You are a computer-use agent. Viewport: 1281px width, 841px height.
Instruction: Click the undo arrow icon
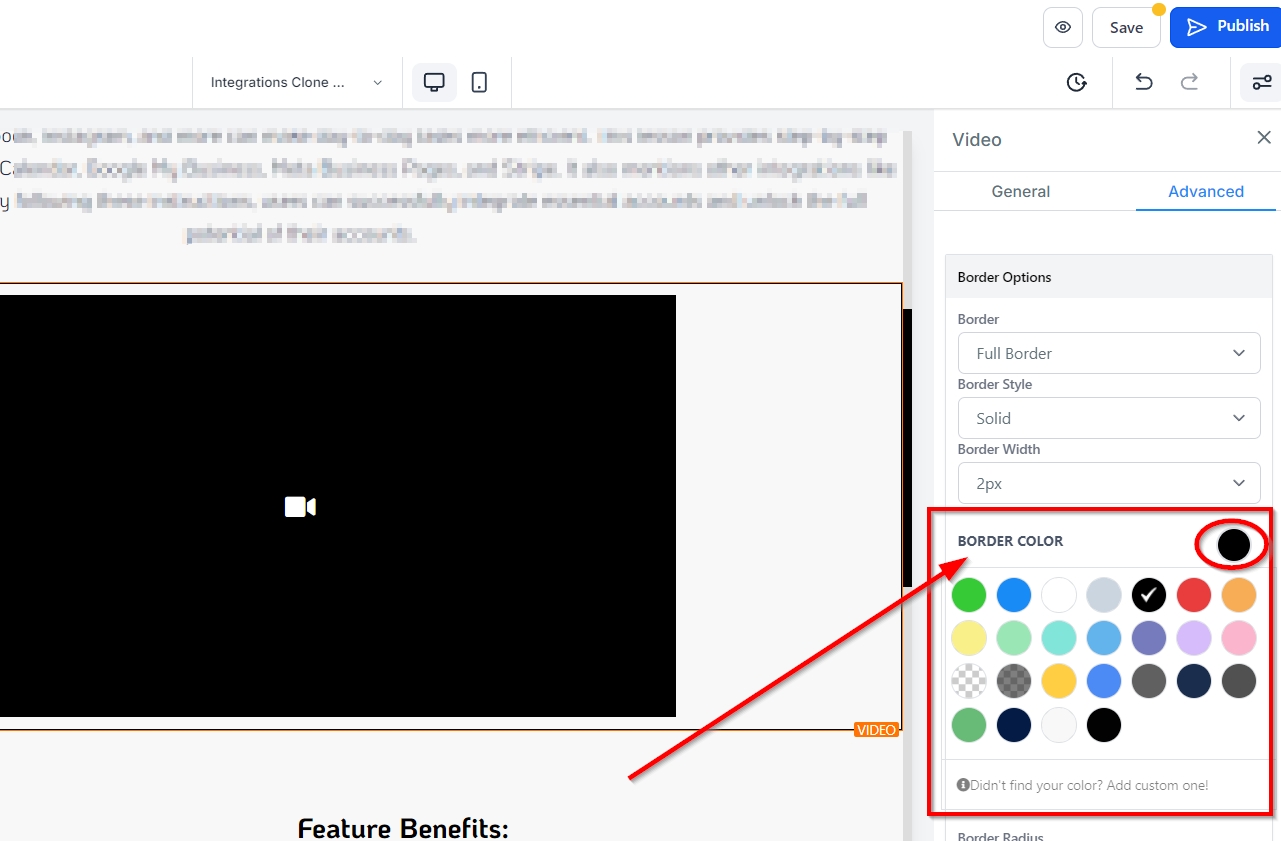coord(1144,83)
